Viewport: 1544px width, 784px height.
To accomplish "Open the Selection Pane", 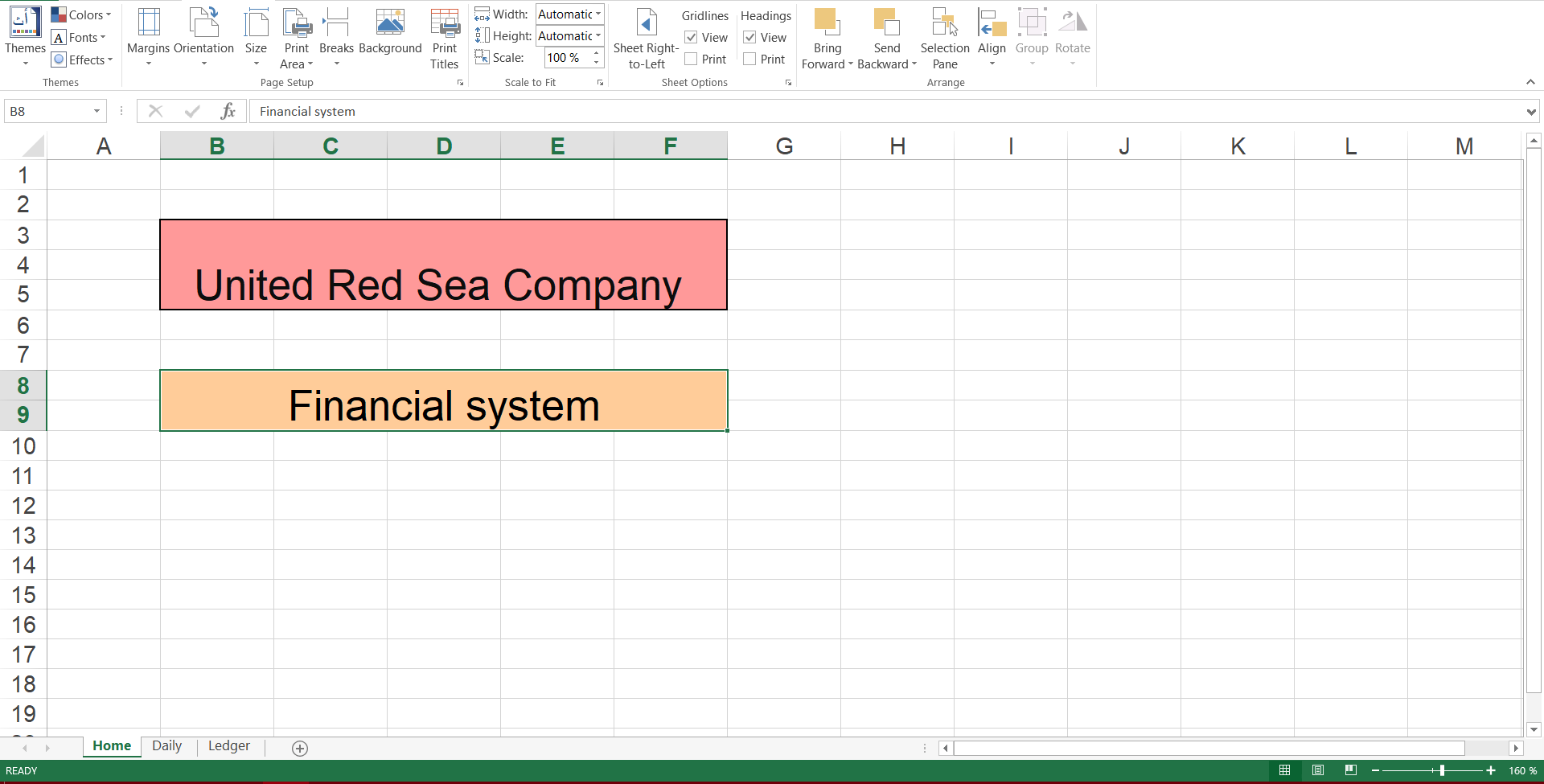I will point(944,36).
